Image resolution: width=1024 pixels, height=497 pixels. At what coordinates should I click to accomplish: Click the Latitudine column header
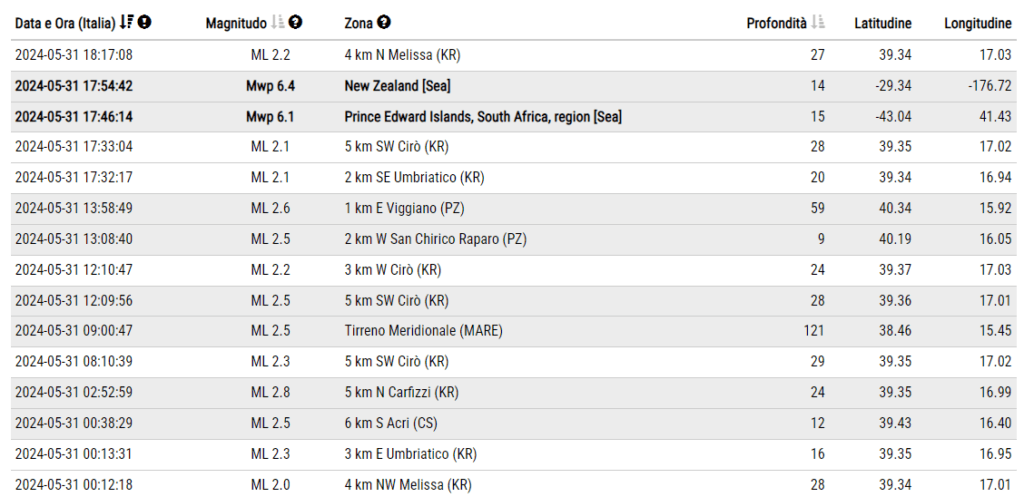click(882, 22)
